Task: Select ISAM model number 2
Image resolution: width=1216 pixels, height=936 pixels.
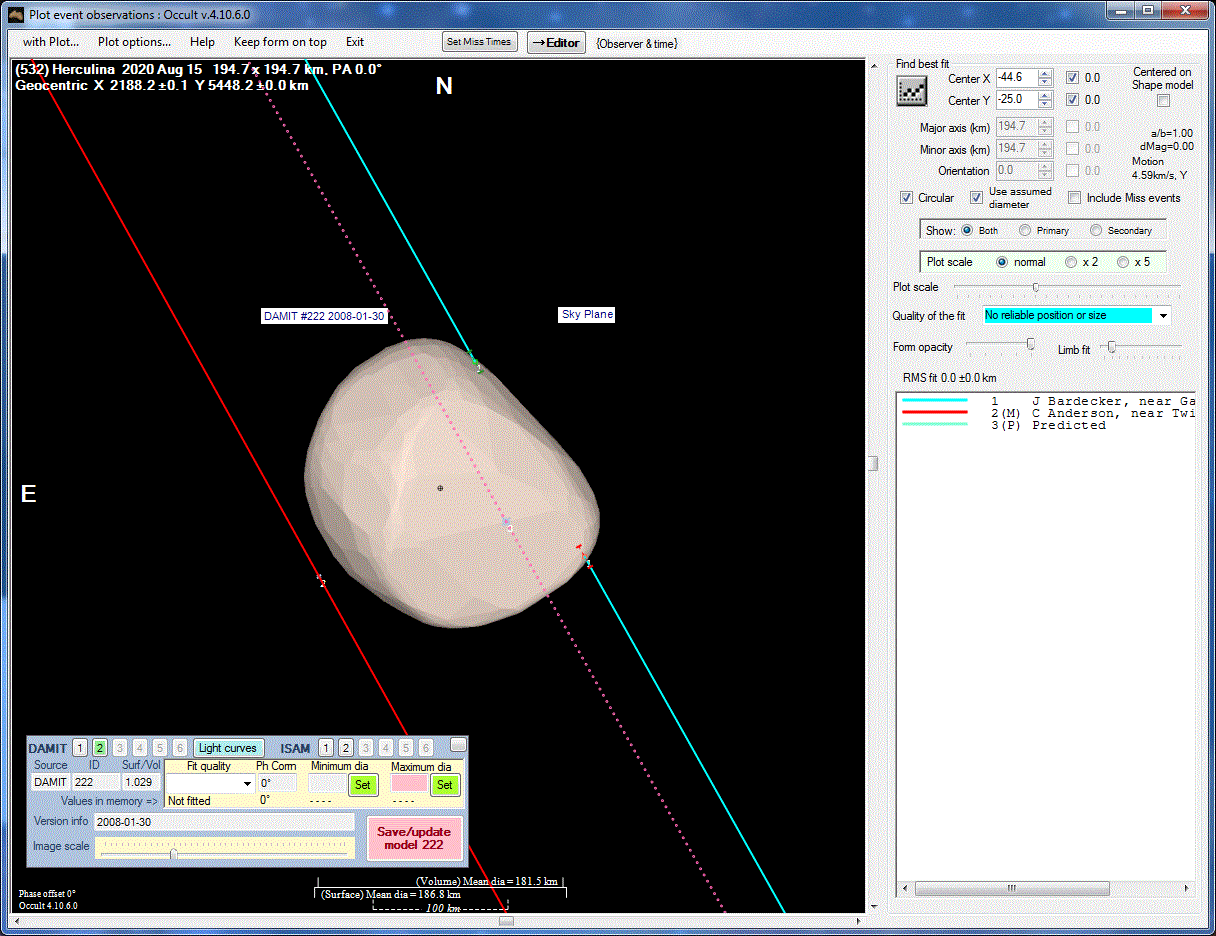Action: tap(345, 748)
